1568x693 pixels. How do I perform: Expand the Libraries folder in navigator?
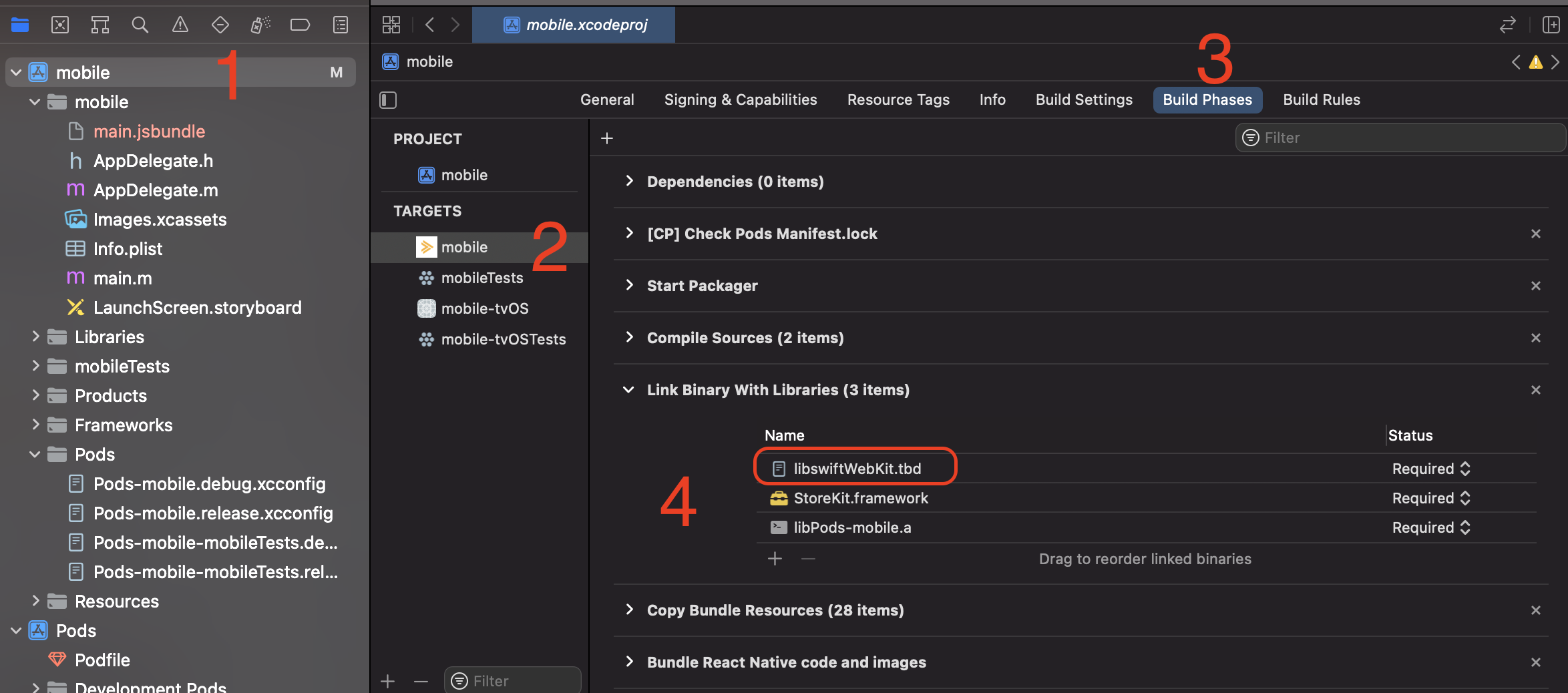tap(36, 336)
